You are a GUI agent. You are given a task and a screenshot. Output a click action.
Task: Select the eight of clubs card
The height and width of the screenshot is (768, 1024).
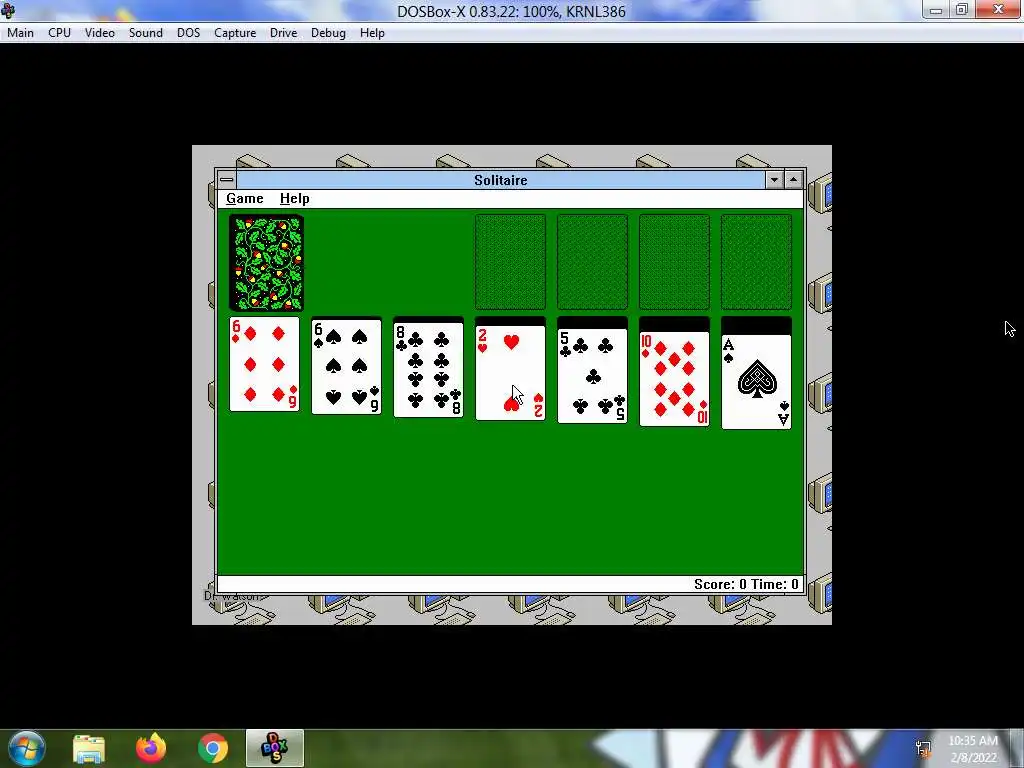click(428, 370)
